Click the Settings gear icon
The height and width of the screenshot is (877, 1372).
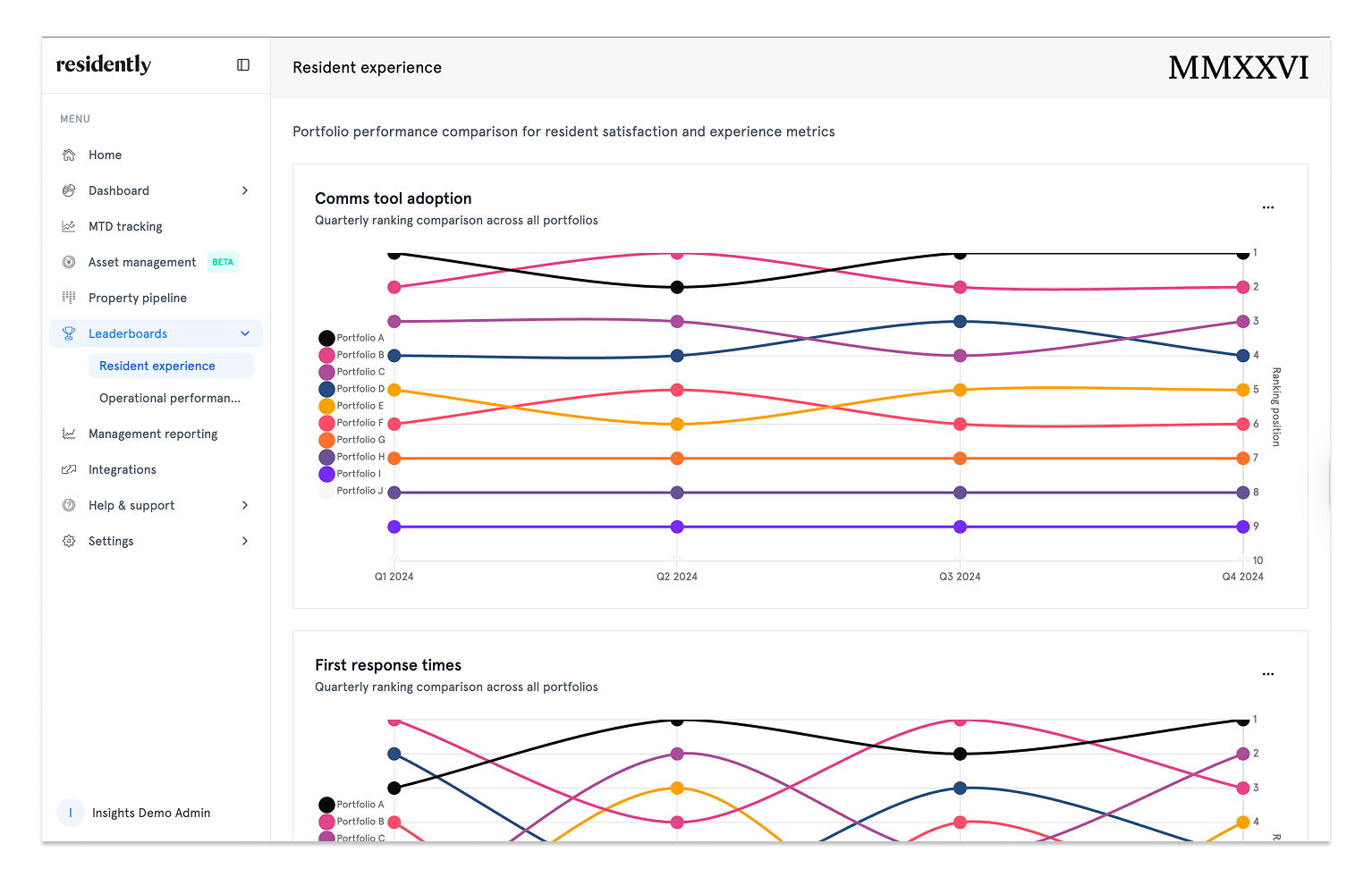[69, 541]
